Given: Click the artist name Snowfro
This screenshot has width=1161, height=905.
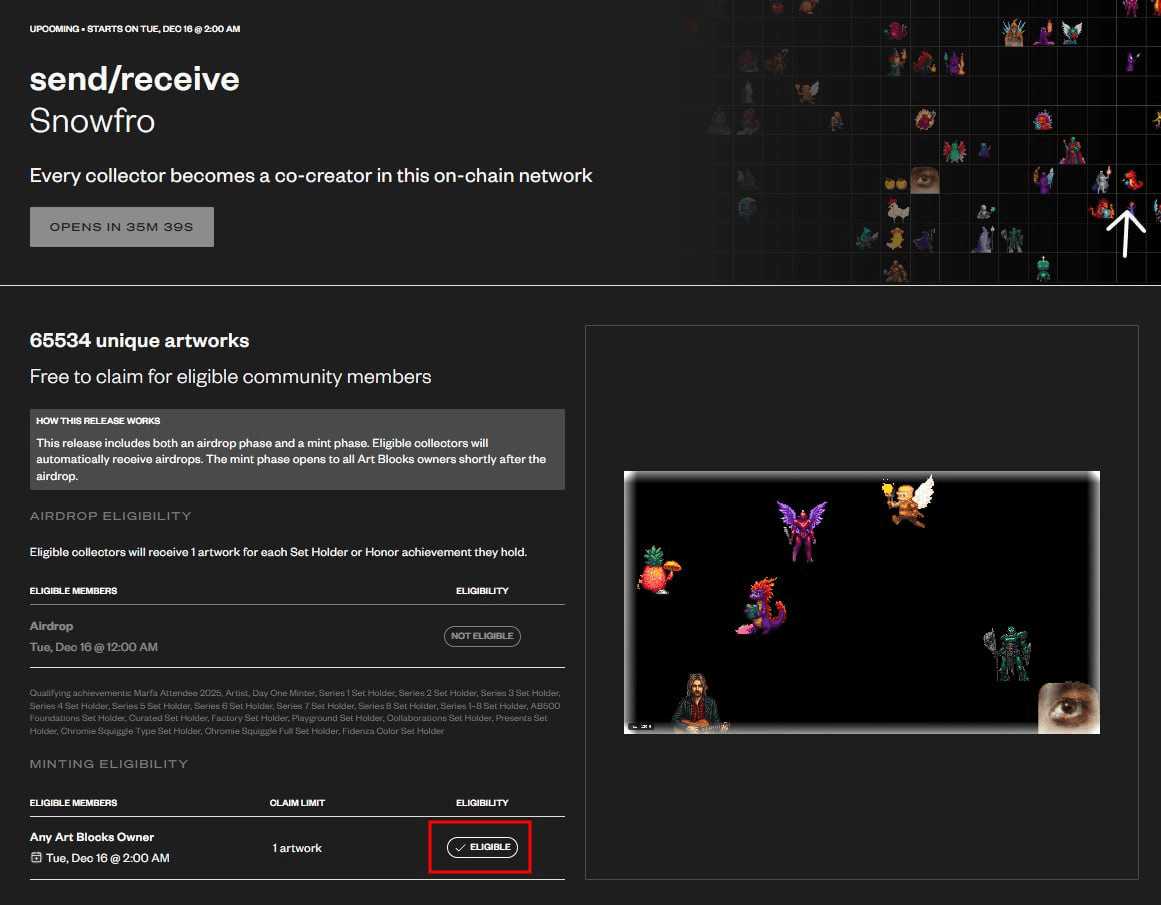Looking at the screenshot, I should pos(92,121).
